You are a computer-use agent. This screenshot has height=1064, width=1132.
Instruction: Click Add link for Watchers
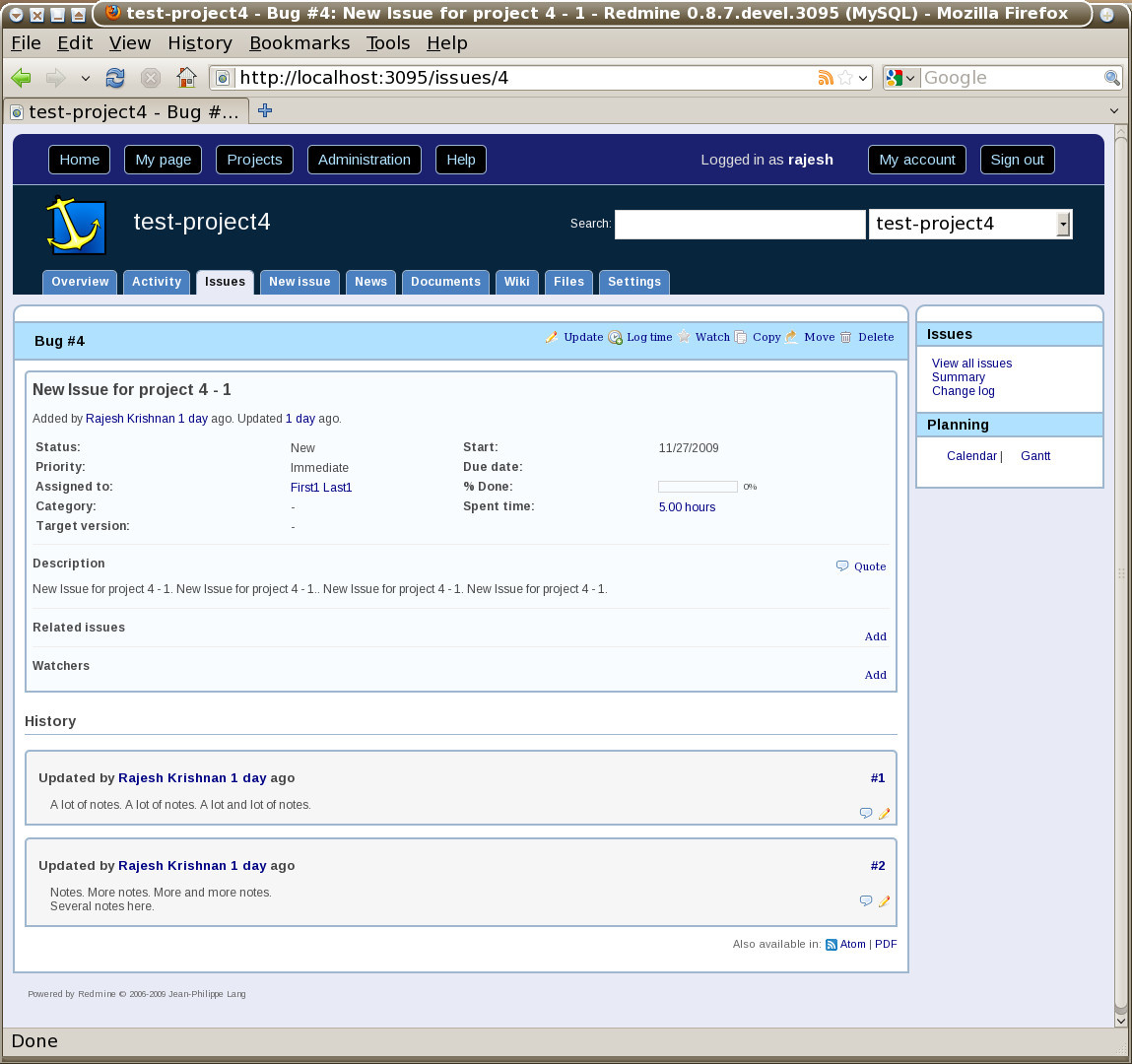876,674
